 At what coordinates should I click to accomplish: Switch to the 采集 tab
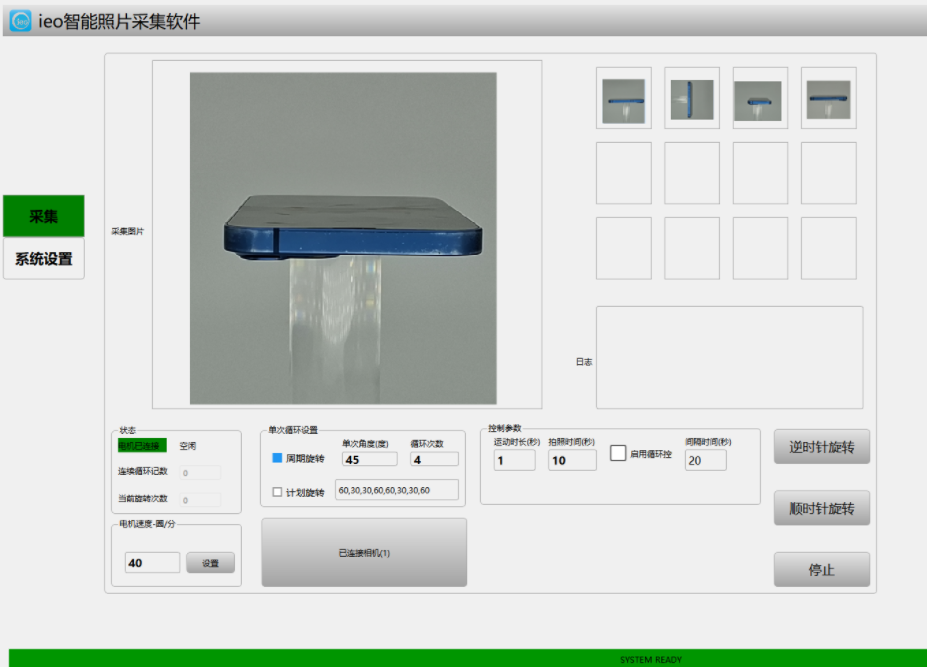(x=43, y=216)
